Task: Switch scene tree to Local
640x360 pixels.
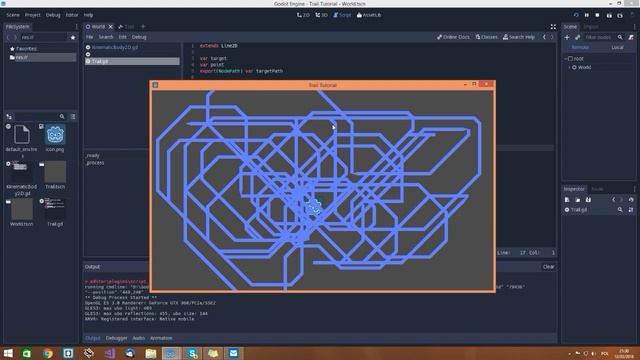Action: (x=617, y=47)
